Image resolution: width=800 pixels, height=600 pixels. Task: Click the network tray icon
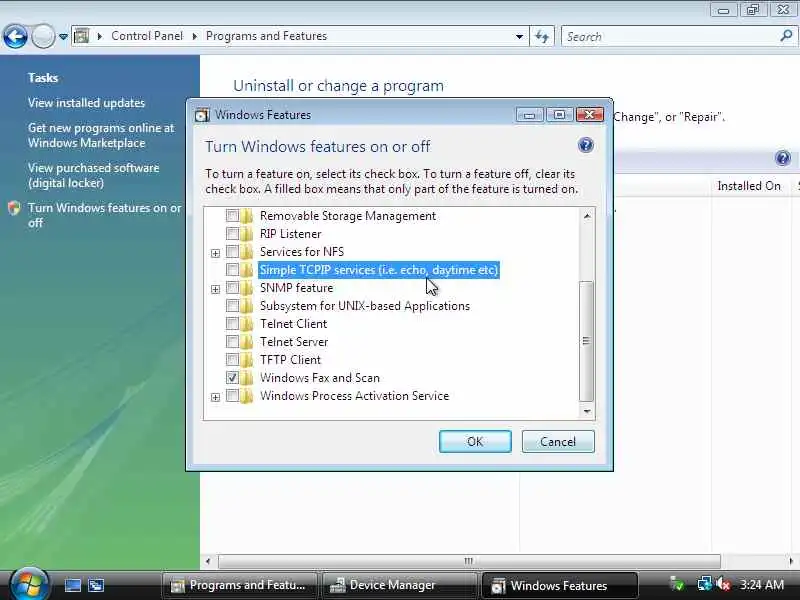pyautogui.click(x=705, y=584)
